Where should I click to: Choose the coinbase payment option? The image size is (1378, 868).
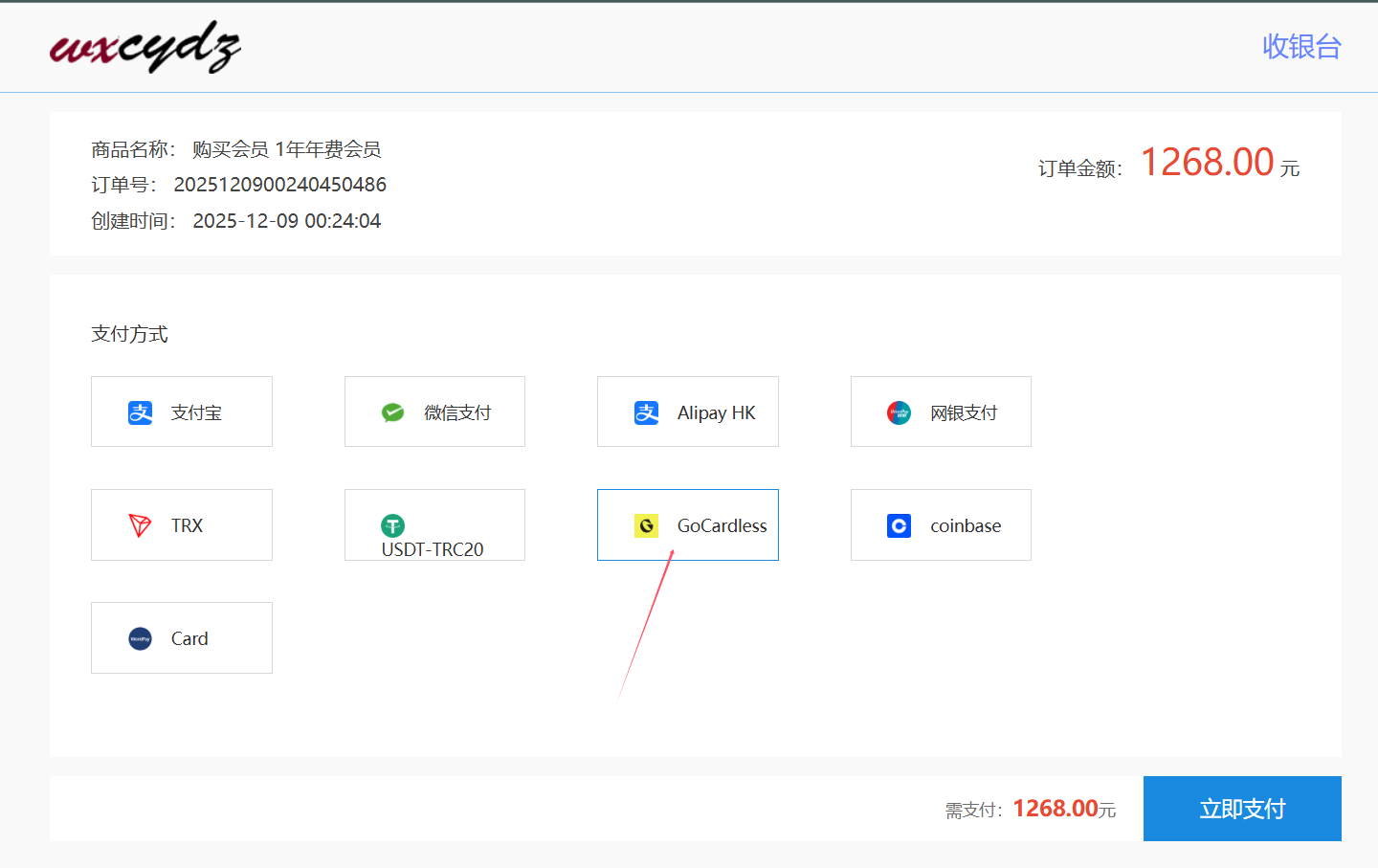click(x=965, y=525)
